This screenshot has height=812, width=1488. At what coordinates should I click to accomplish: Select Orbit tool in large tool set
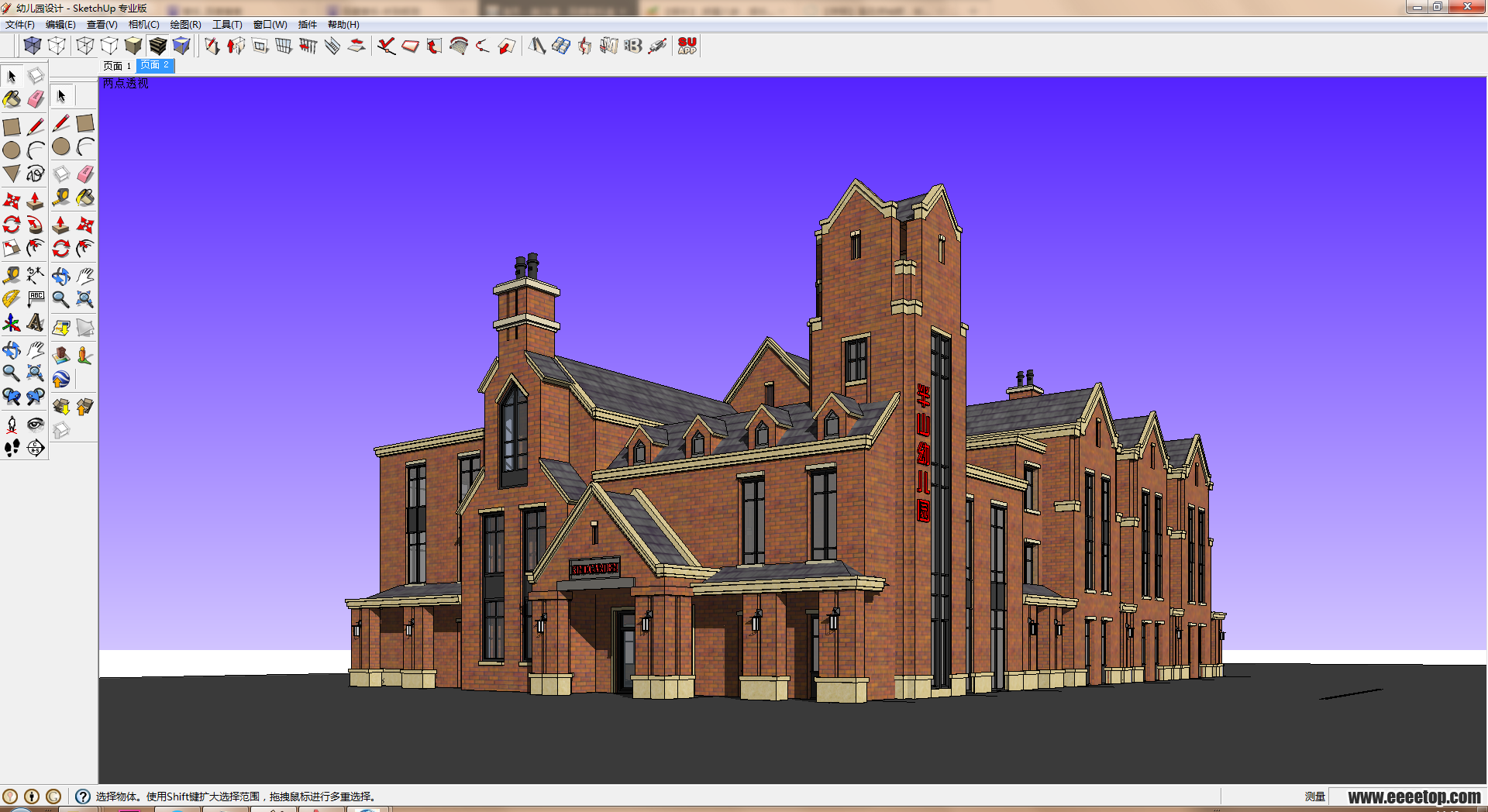pyautogui.click(x=12, y=349)
